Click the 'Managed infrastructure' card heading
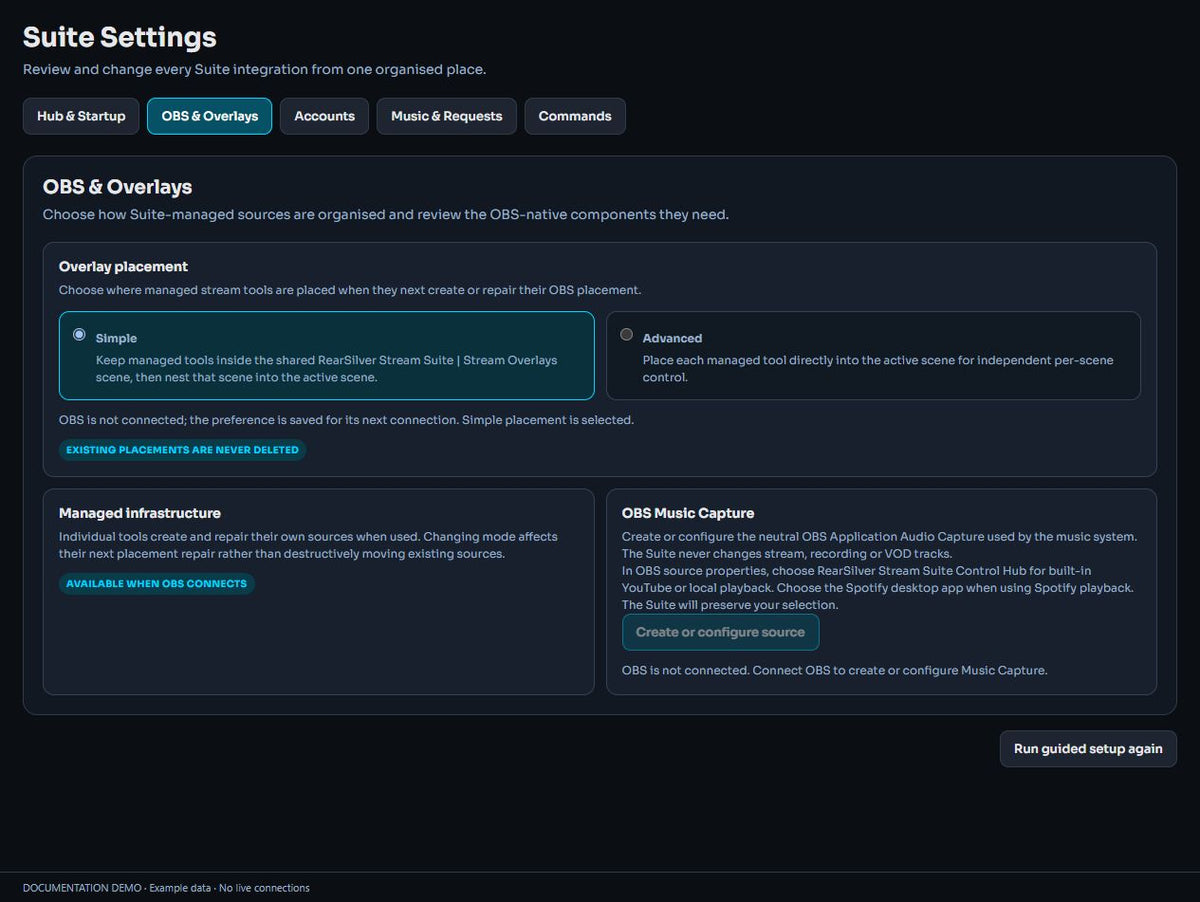 (140, 513)
